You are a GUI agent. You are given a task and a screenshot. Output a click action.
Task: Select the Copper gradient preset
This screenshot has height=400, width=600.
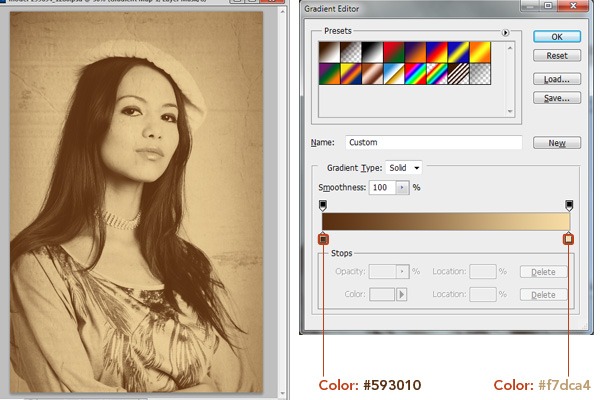(372, 74)
